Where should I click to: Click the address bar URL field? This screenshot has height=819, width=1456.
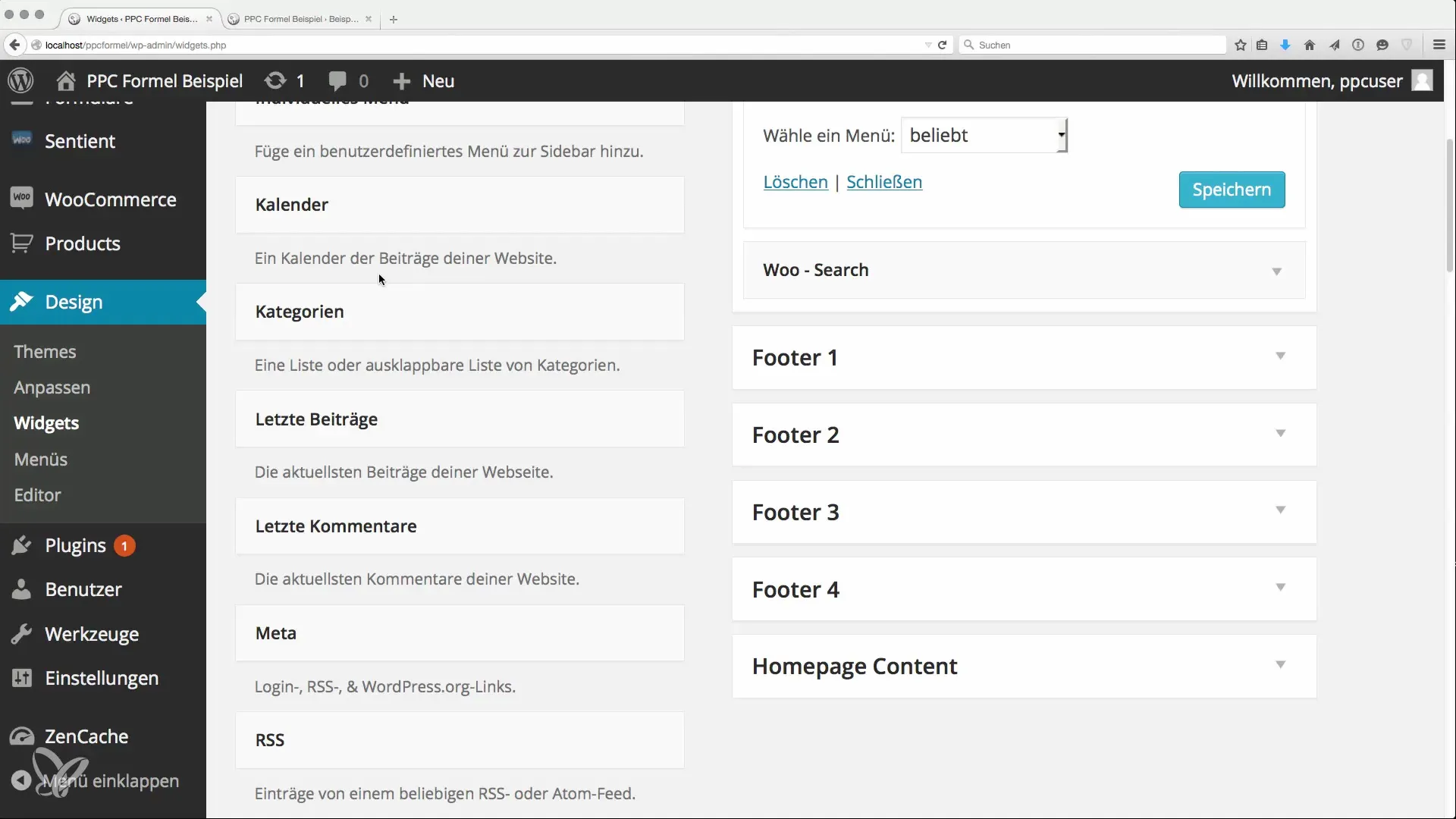tap(478, 45)
